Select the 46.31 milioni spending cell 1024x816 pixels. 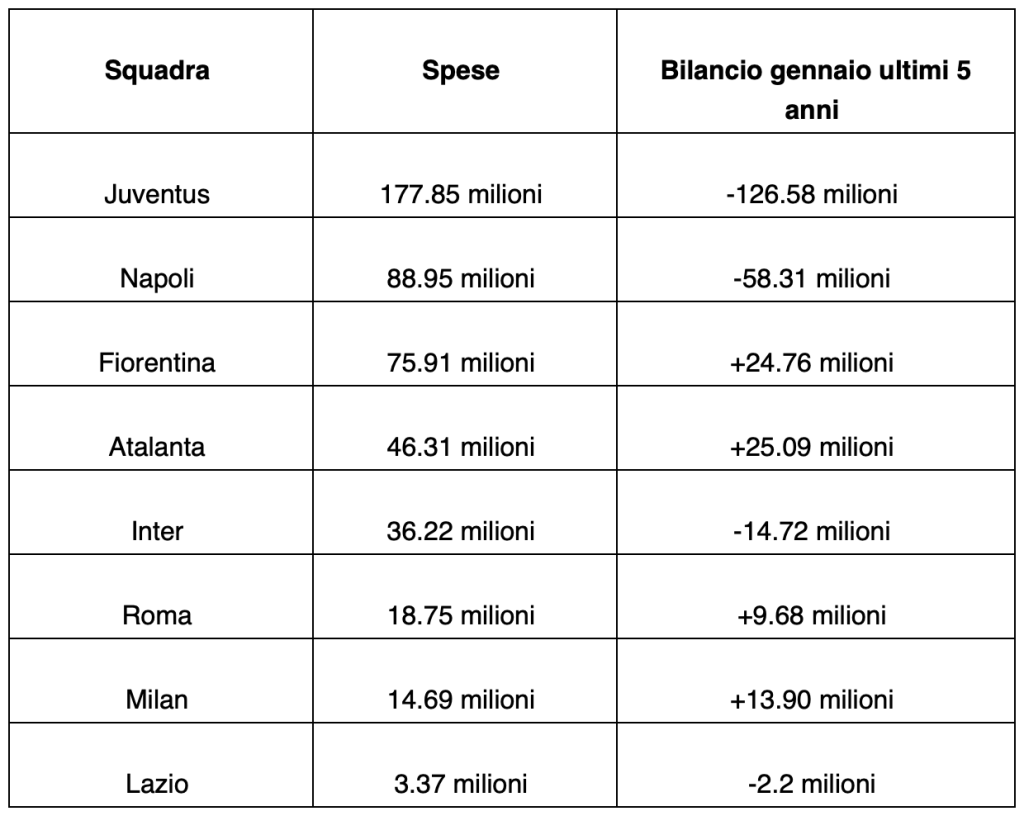460,445
